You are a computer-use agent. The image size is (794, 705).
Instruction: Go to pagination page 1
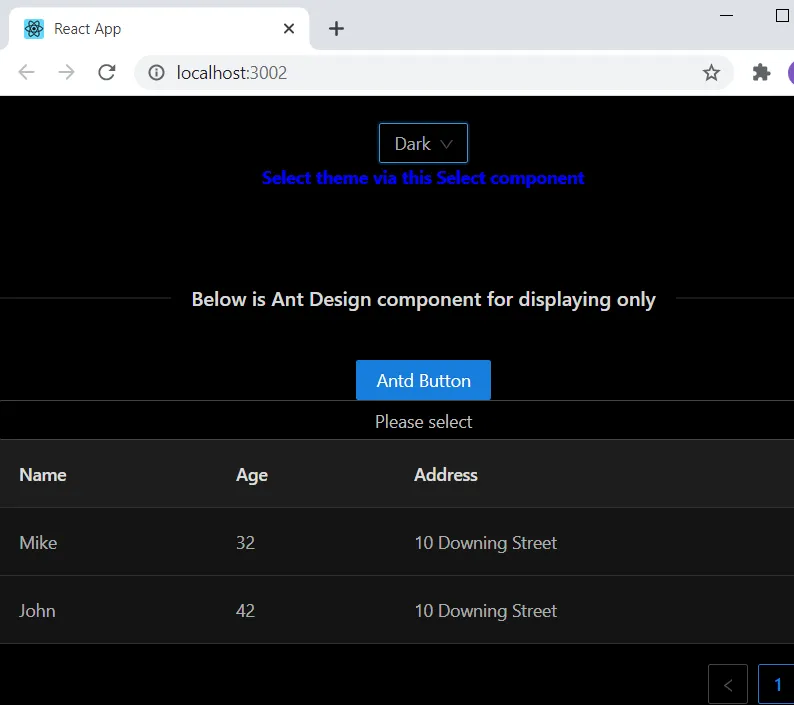777,685
